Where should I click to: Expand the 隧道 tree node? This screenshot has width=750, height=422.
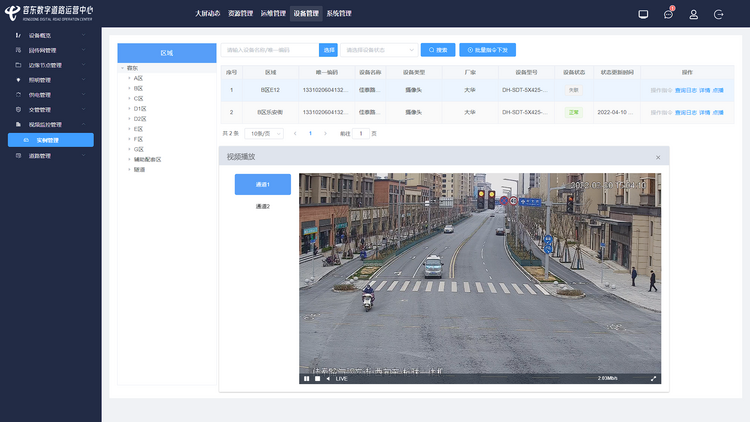coord(129,169)
